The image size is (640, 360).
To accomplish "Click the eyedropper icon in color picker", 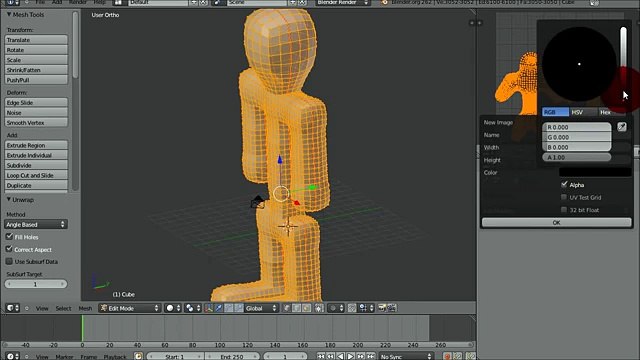I will coord(622,127).
